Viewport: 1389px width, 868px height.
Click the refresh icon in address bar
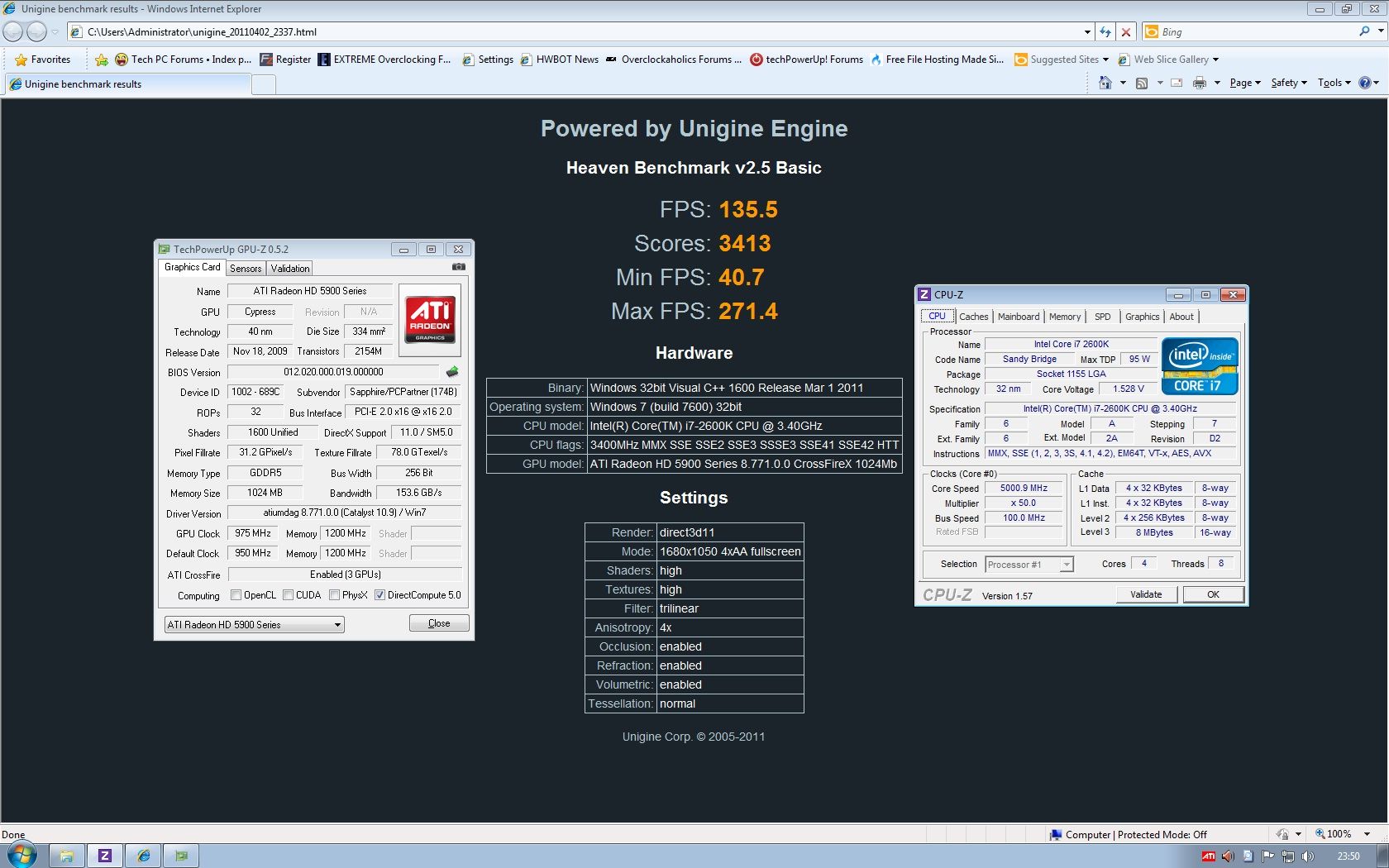1105,32
